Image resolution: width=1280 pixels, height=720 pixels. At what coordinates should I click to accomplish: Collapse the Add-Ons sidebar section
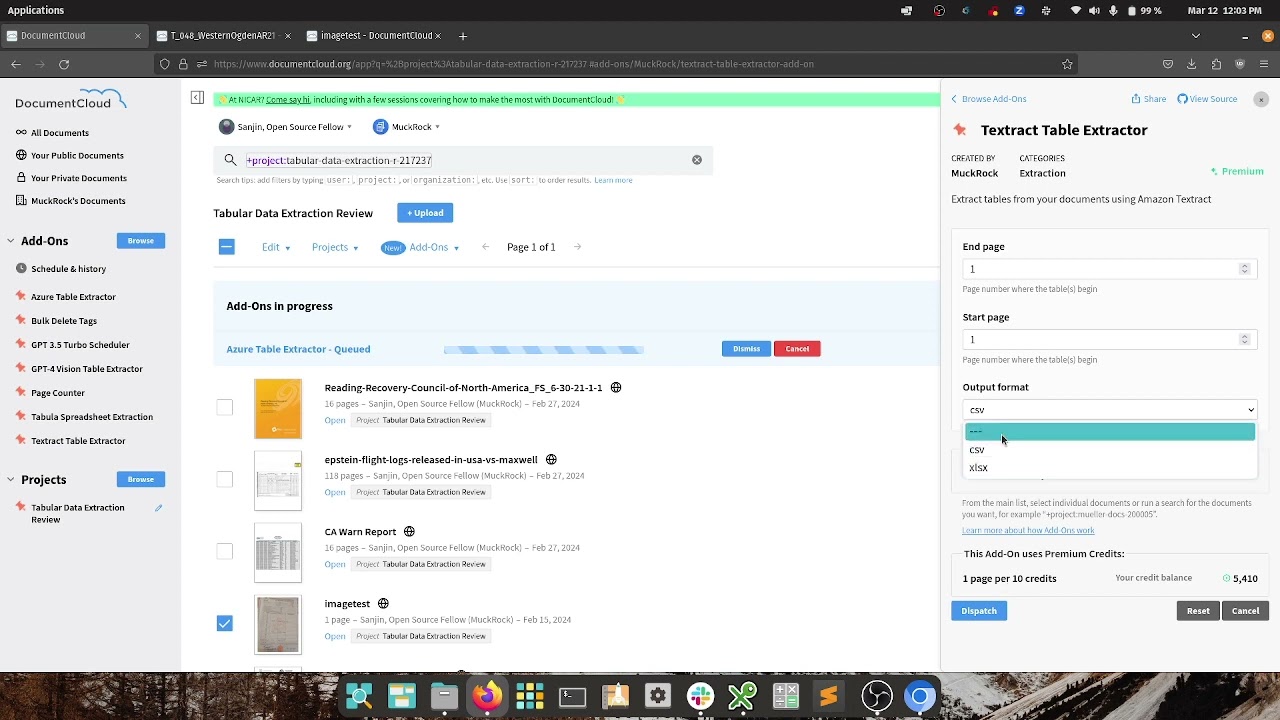(11, 241)
